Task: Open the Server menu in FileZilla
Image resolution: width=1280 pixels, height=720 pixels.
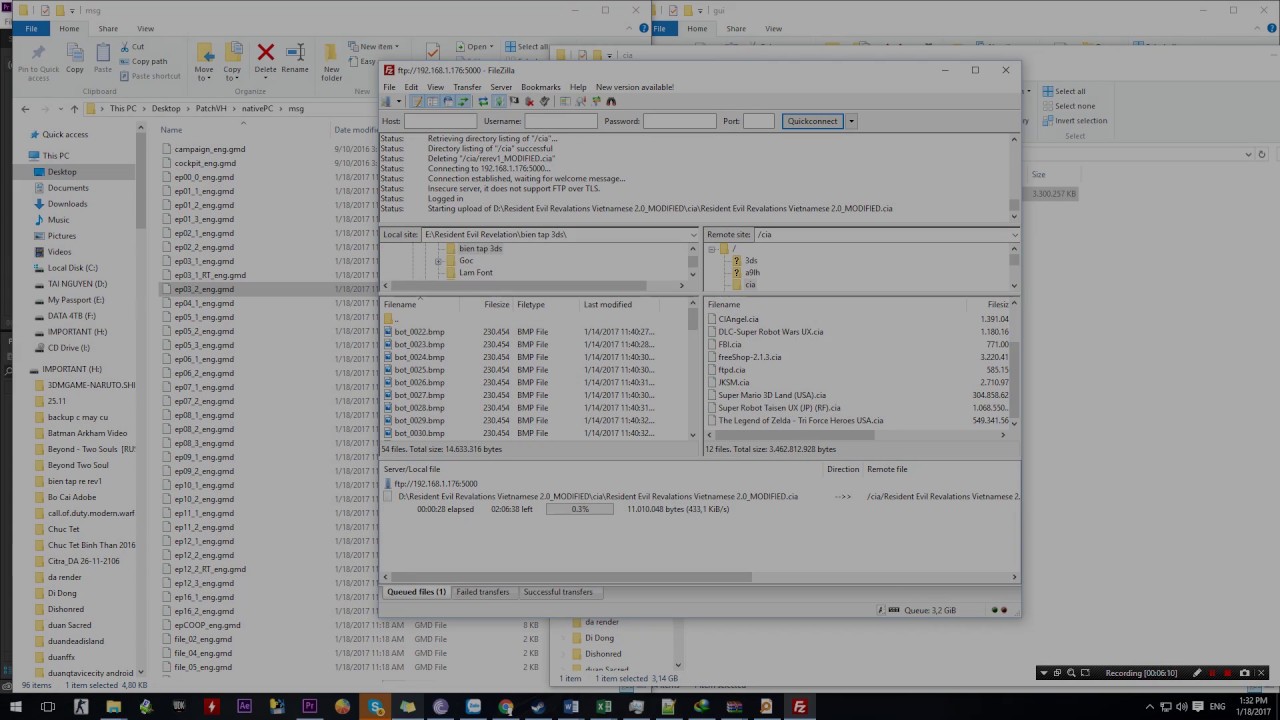Action: [501, 87]
